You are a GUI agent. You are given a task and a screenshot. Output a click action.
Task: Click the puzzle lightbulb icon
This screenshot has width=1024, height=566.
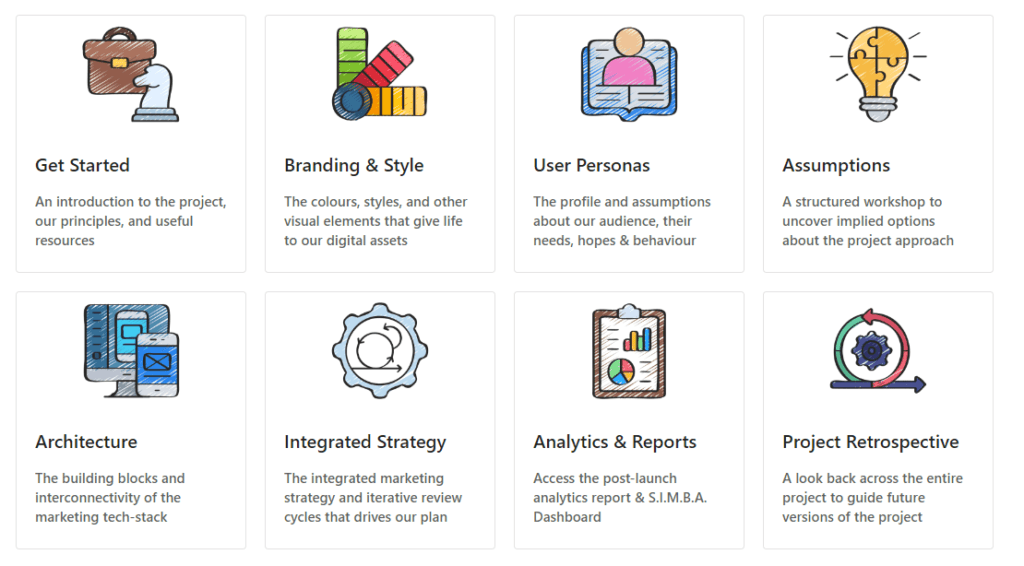[x=878, y=74]
